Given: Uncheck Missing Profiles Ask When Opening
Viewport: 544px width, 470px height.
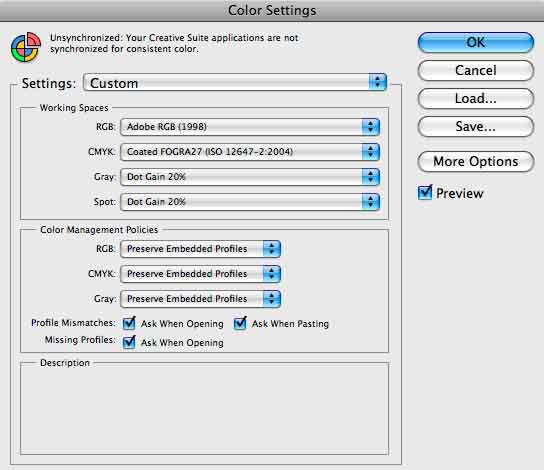Looking at the screenshot, I should click(x=129, y=342).
